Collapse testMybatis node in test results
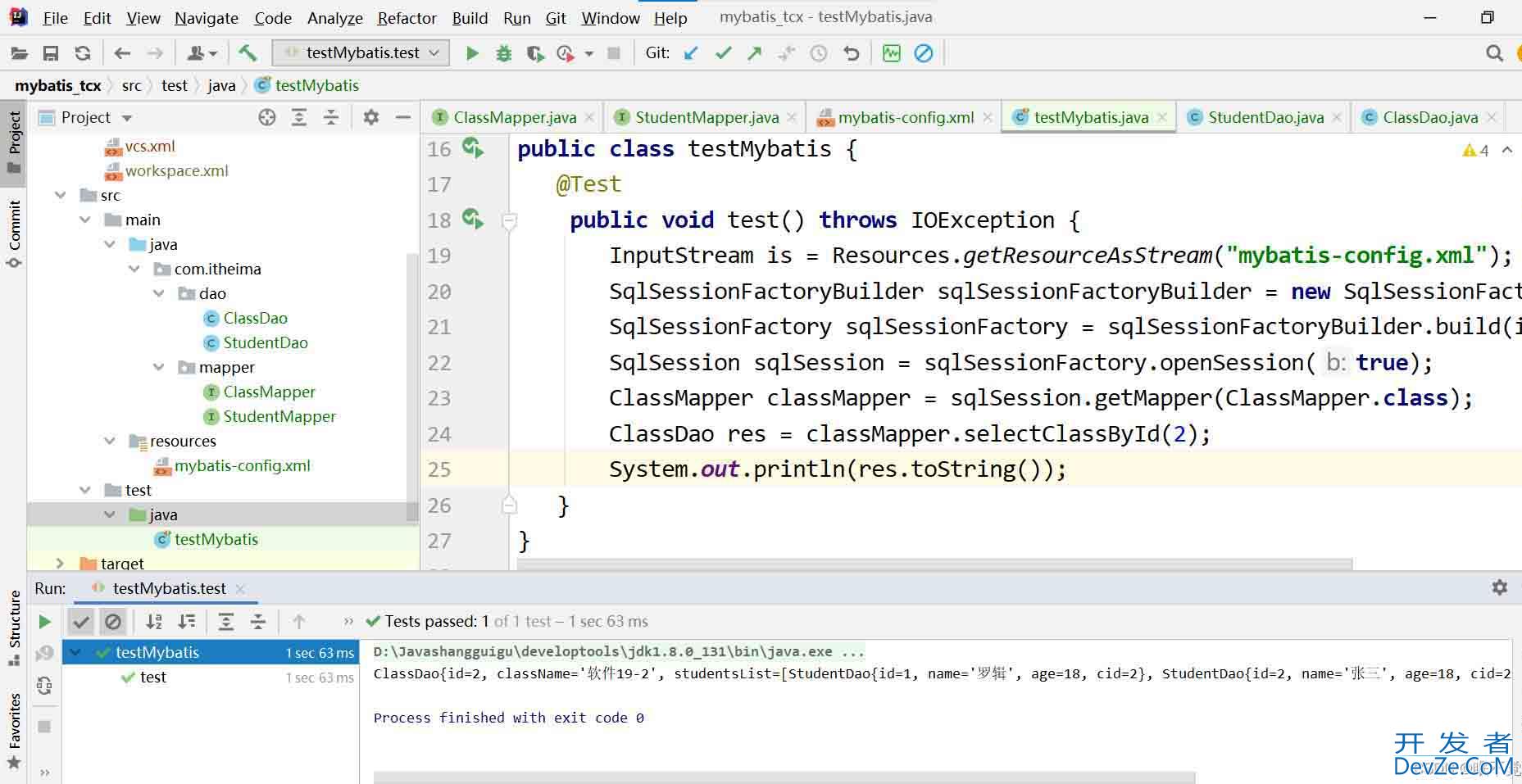Screen dimensions: 1522x784 76,652
